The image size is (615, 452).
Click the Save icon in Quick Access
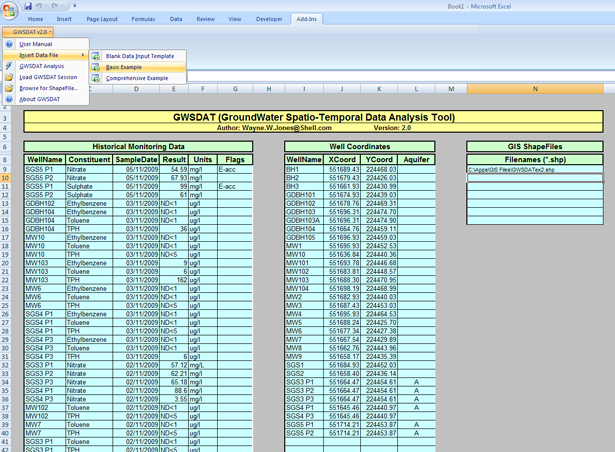click(x=28, y=6)
